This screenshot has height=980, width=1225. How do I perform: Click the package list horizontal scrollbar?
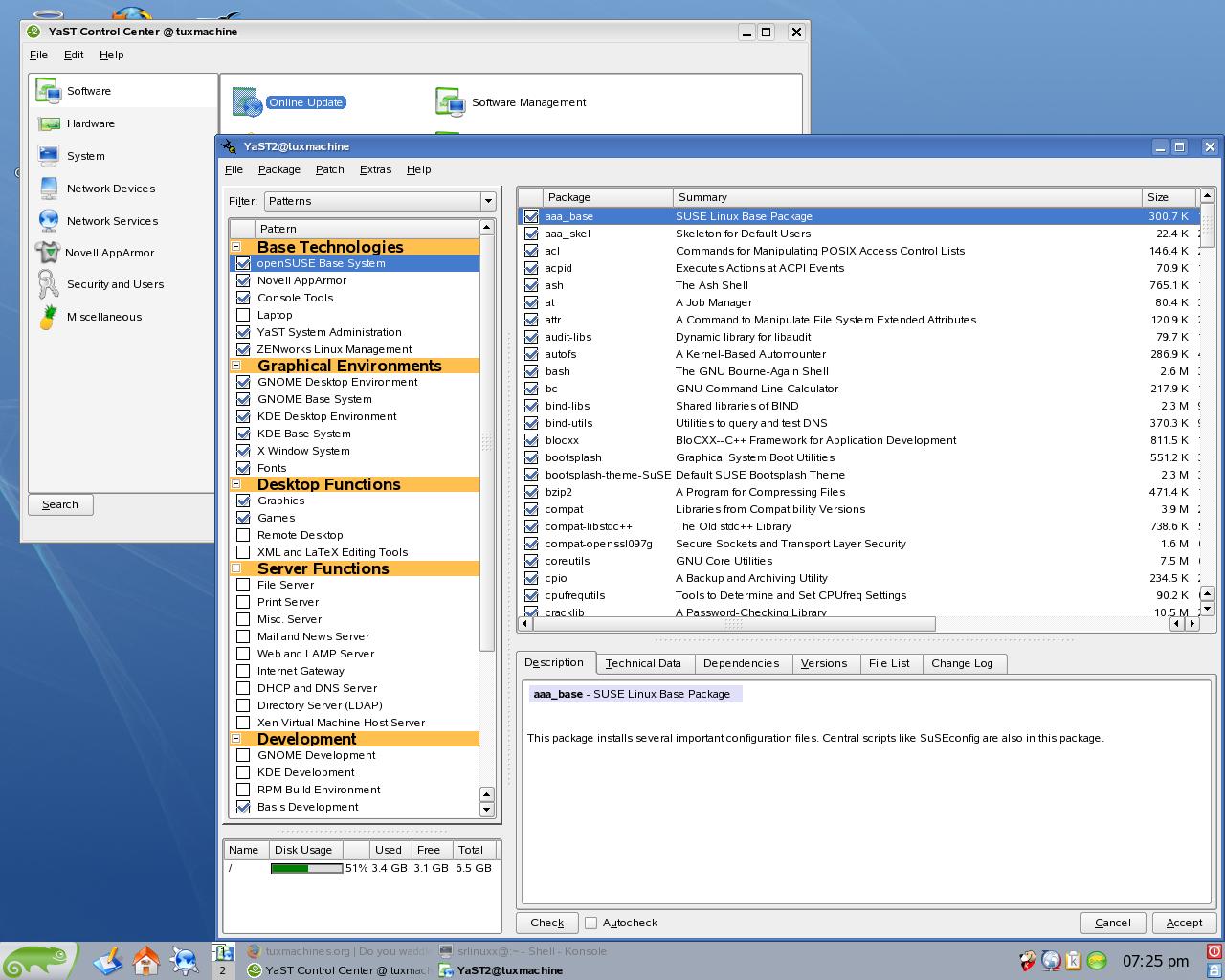coord(734,624)
